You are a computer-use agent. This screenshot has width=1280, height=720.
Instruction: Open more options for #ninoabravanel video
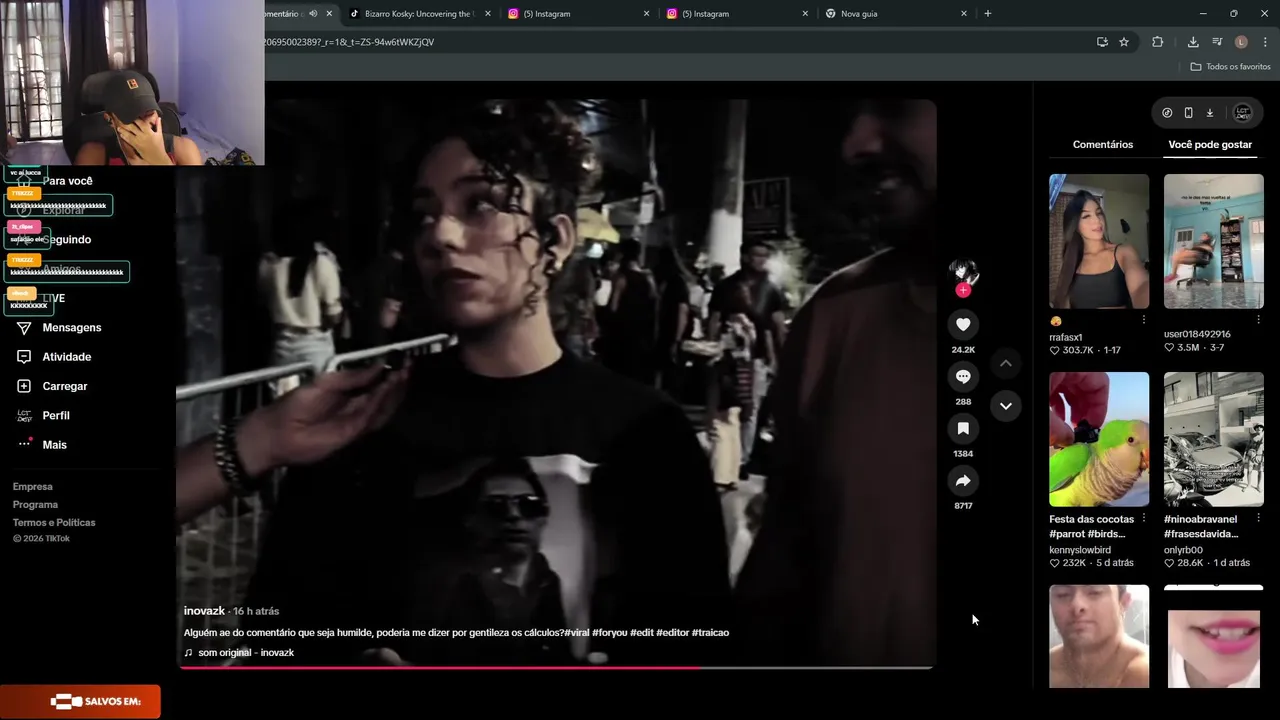pos(1258,518)
